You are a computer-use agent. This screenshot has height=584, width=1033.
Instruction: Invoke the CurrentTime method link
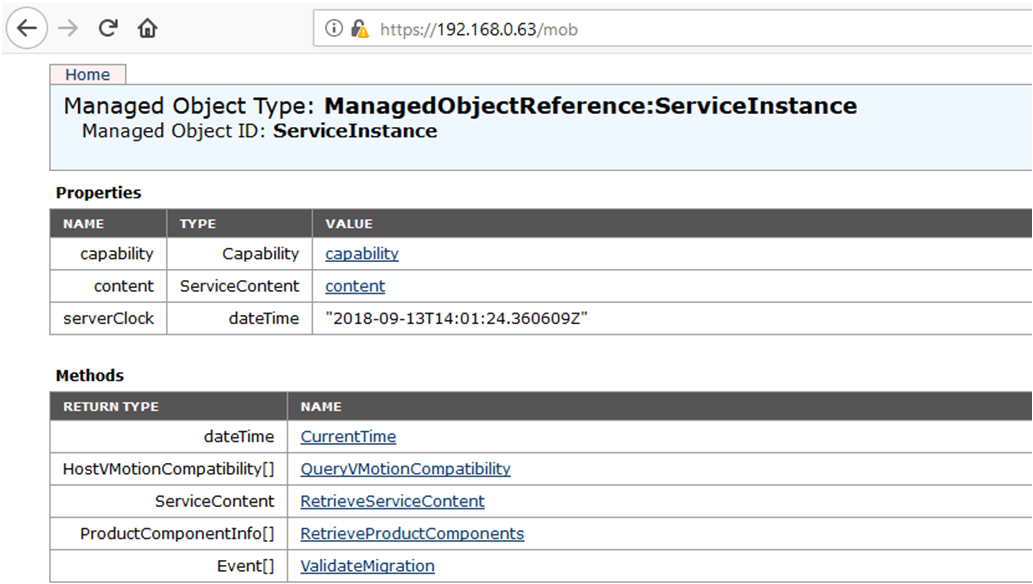[347, 436]
